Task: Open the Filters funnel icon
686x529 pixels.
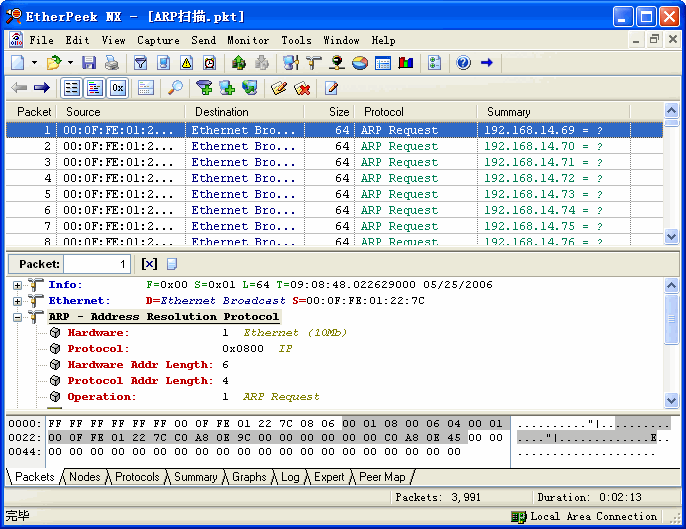Action: [x=140, y=63]
